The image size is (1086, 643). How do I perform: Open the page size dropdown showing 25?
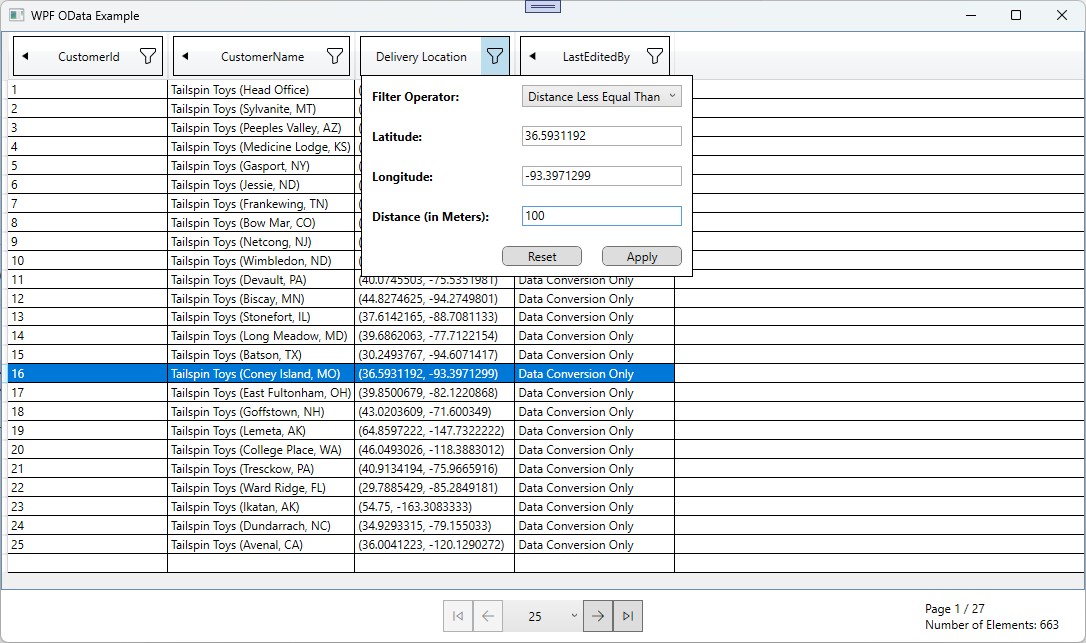543,616
